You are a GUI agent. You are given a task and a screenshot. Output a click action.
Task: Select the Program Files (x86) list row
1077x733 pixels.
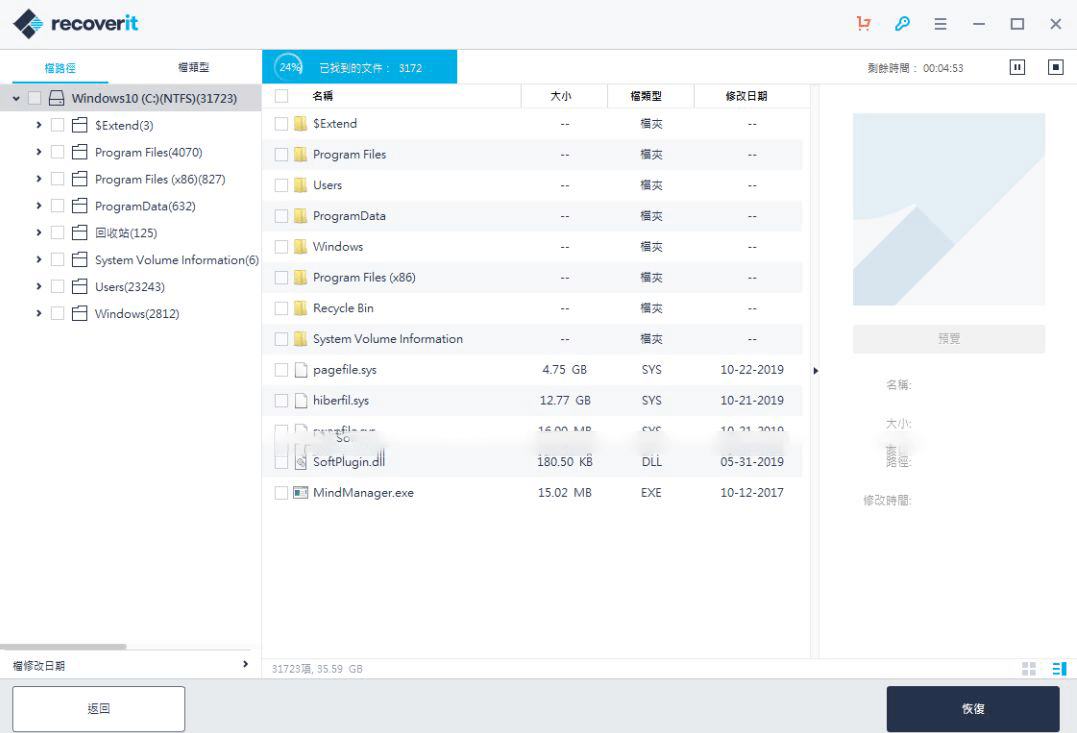[x=532, y=278]
